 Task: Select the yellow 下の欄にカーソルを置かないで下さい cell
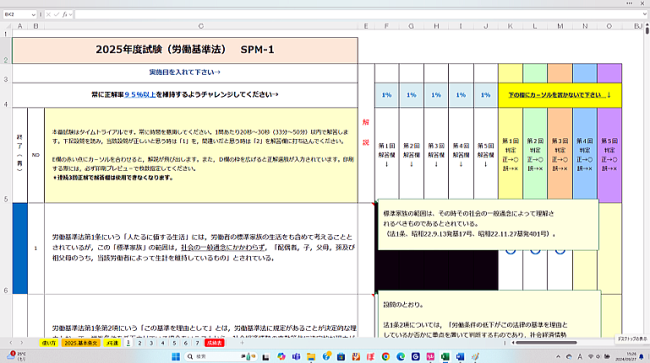[x=560, y=95]
